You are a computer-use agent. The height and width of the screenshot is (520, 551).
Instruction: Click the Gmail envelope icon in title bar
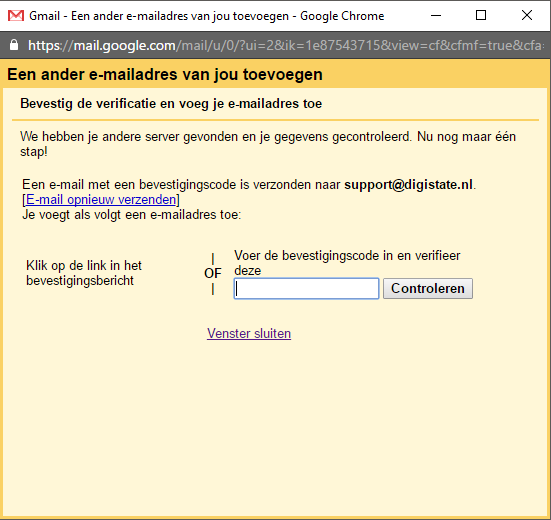[16, 16]
